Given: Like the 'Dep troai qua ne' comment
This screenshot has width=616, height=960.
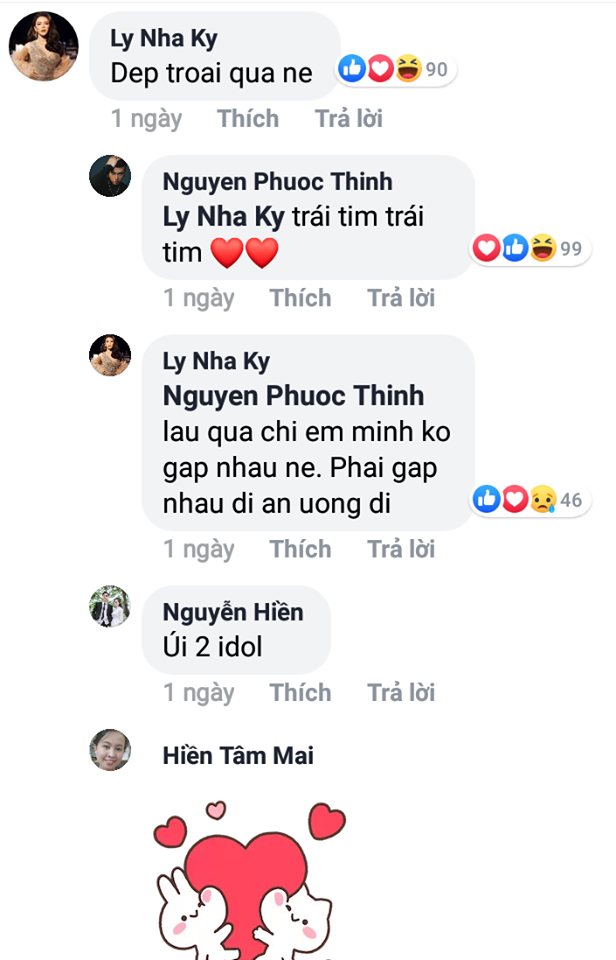Looking at the screenshot, I should coord(248,119).
